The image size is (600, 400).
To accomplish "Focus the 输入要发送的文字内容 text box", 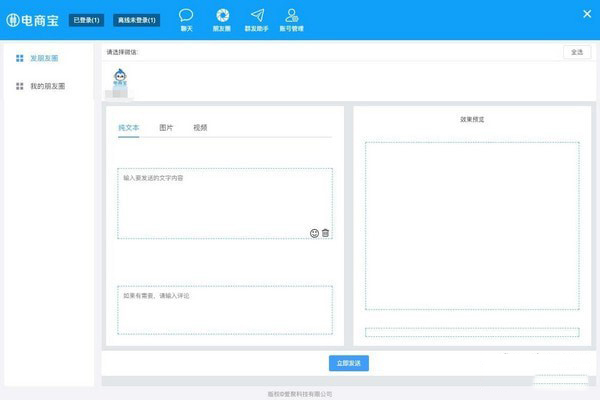I will 225,203.
